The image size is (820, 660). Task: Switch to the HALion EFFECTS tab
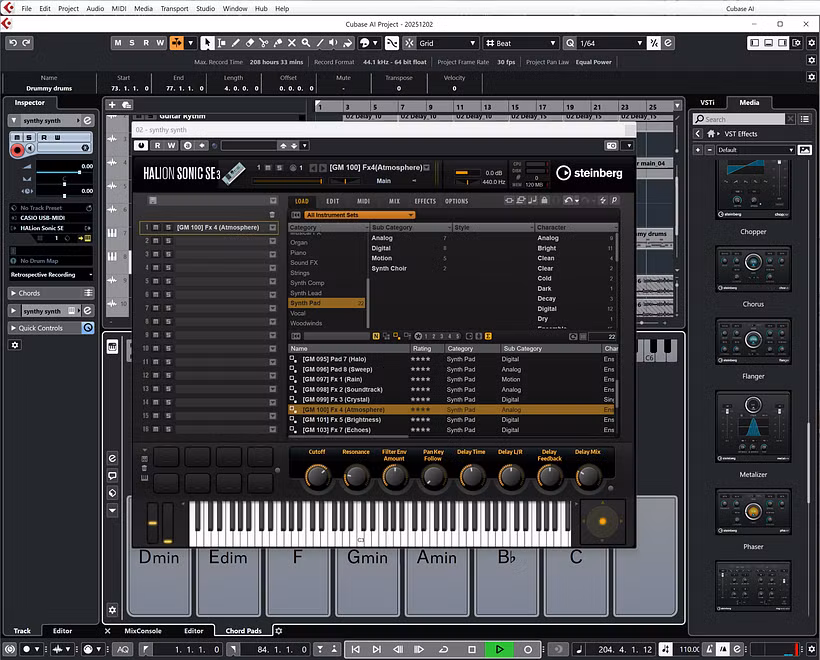click(425, 201)
